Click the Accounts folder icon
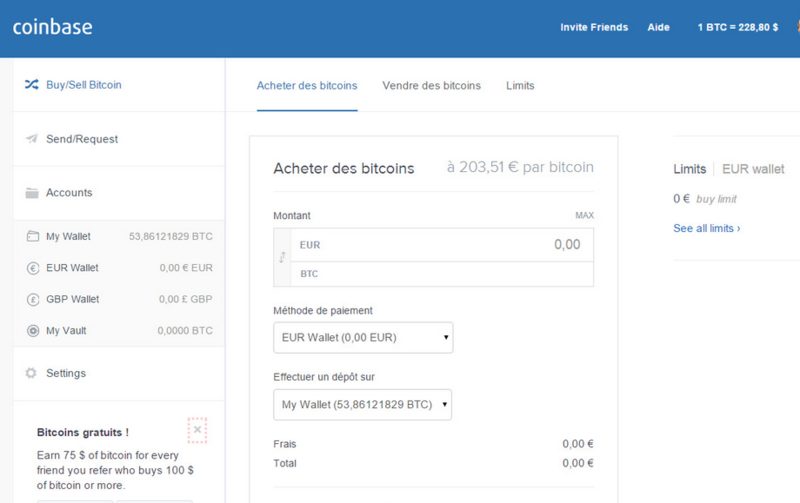Image resolution: width=800 pixels, height=503 pixels. (x=32, y=193)
